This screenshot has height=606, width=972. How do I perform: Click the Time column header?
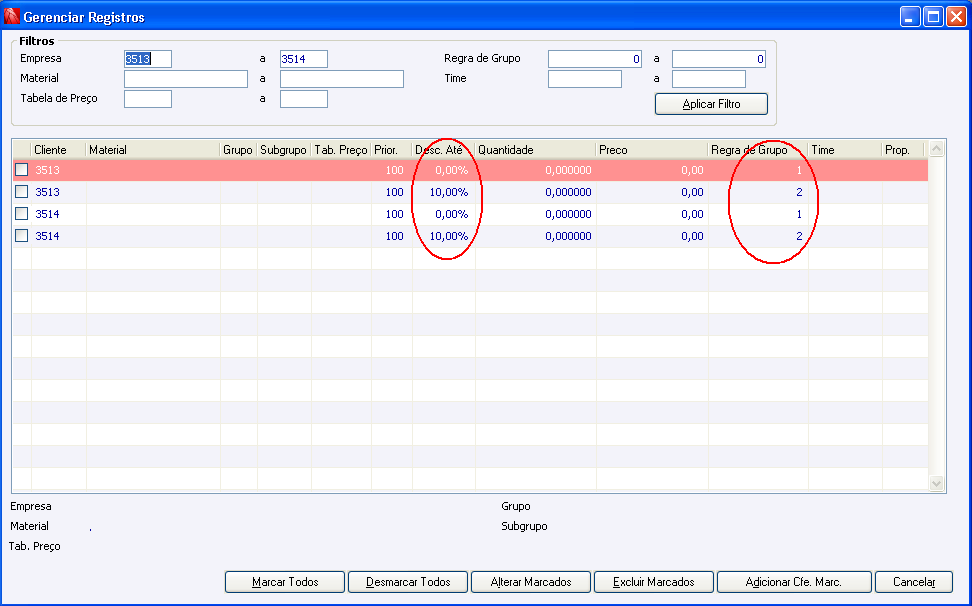tap(845, 150)
